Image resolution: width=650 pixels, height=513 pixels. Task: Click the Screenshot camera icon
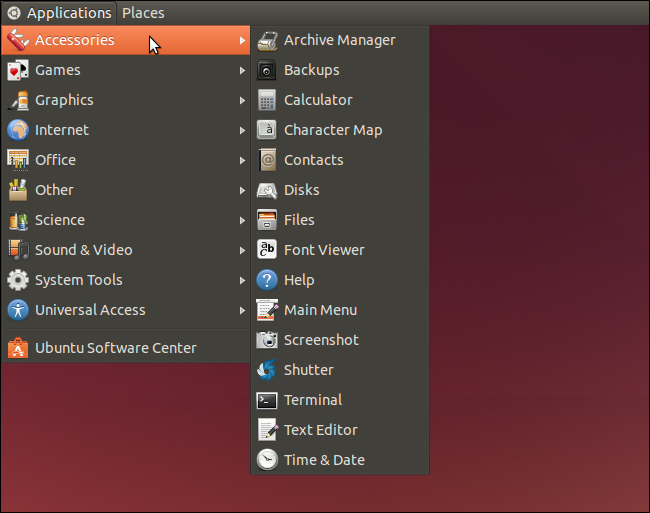tap(267, 340)
